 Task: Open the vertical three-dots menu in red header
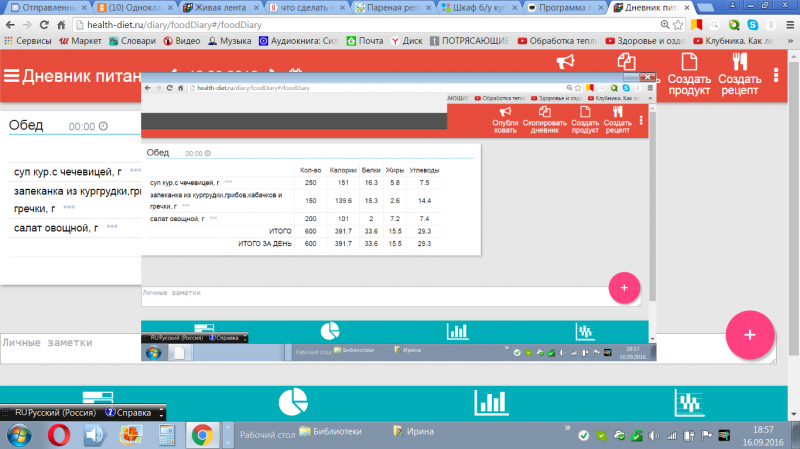(x=776, y=76)
